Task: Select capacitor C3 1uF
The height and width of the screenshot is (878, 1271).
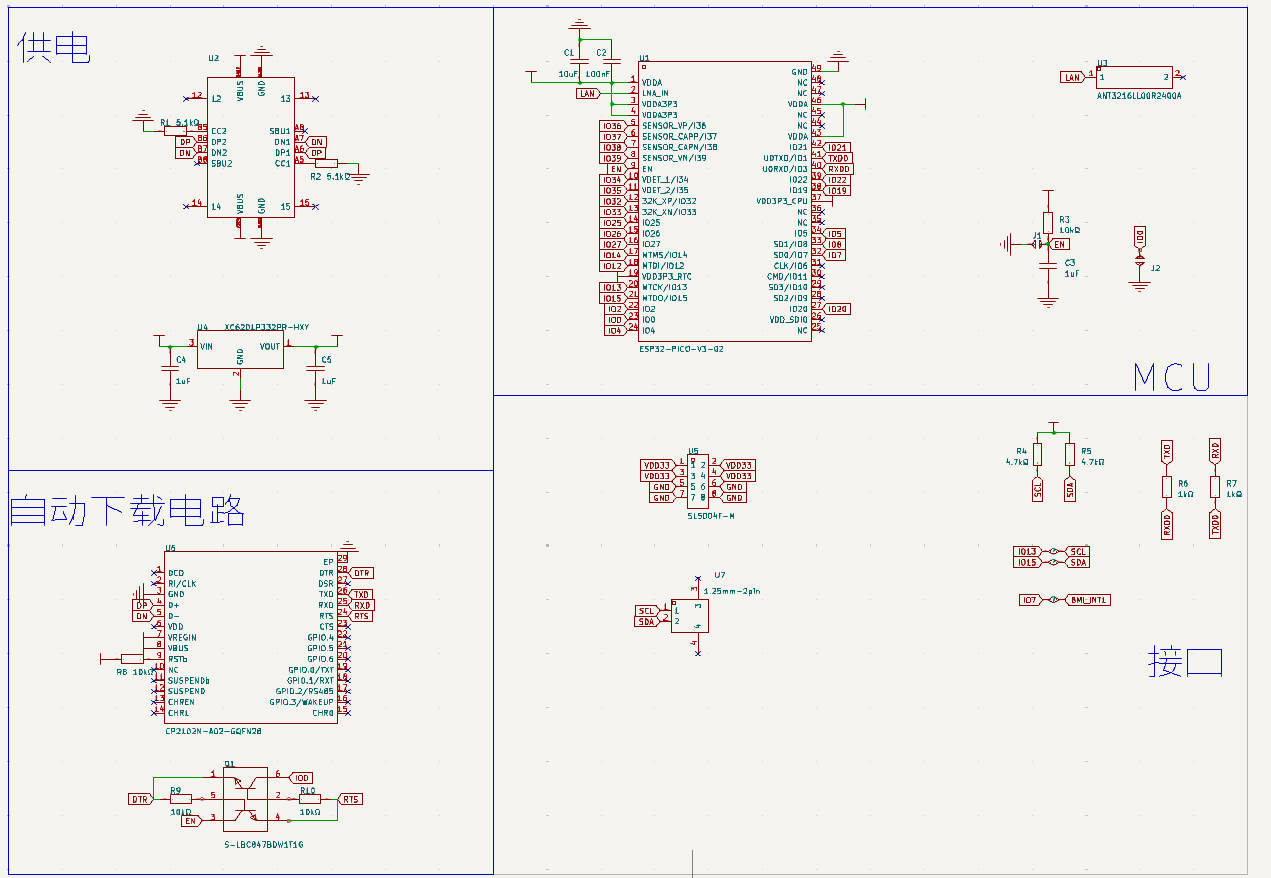Action: click(x=1047, y=267)
